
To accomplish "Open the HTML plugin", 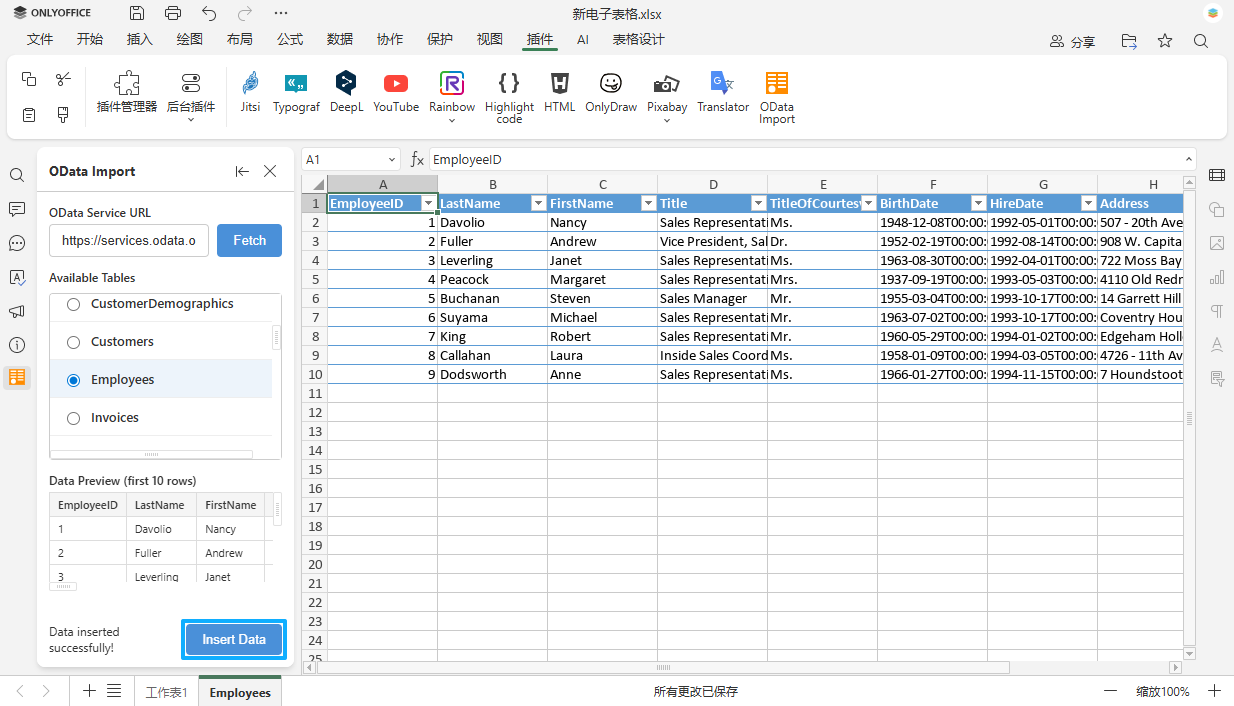I will click(559, 93).
